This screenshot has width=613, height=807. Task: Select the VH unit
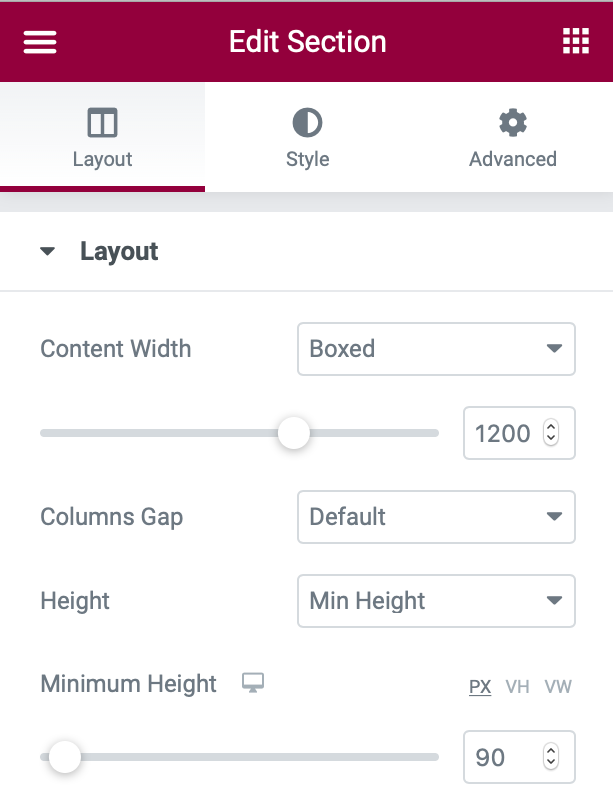pos(517,687)
